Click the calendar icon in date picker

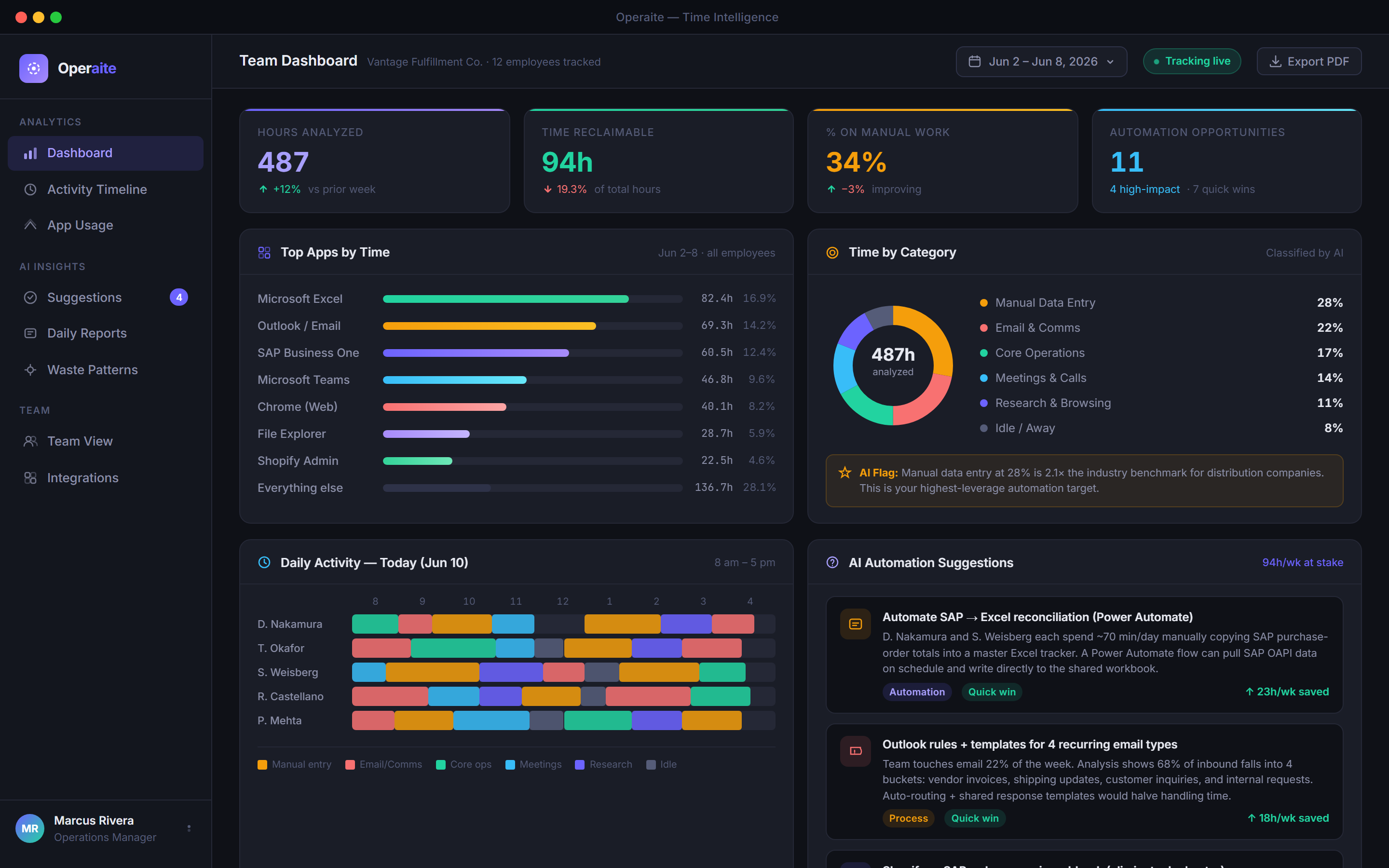point(975,61)
